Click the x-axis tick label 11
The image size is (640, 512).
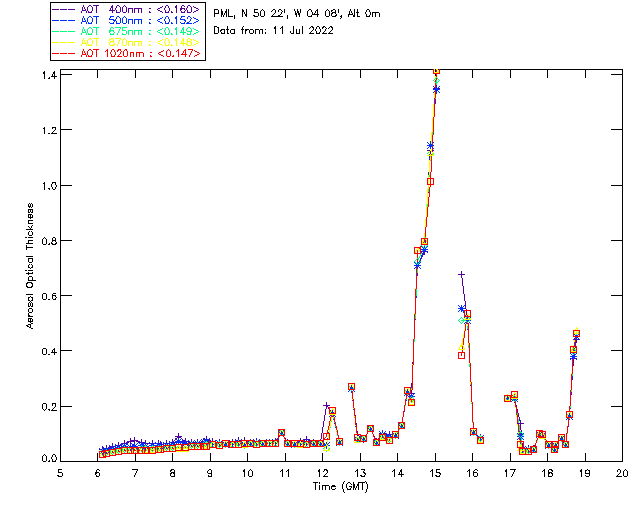pos(285,473)
